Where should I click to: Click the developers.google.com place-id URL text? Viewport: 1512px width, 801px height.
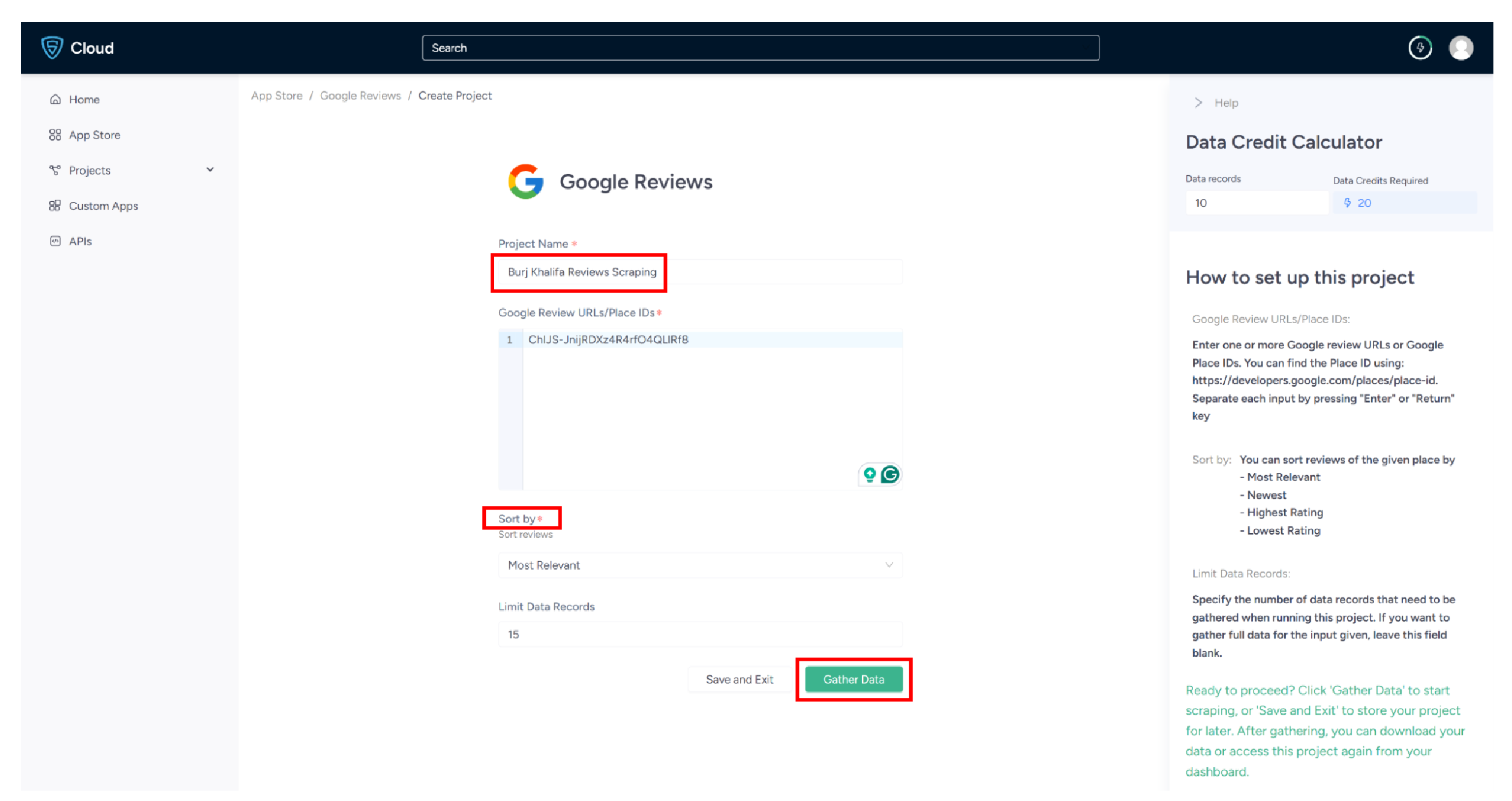(1314, 380)
